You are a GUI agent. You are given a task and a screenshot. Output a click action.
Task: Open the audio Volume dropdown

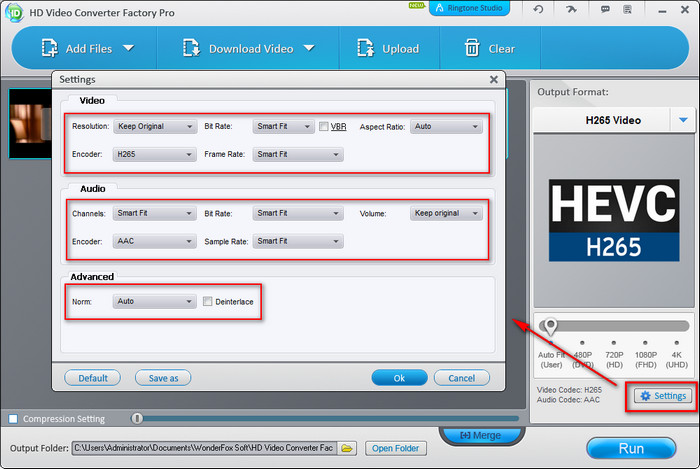[445, 213]
